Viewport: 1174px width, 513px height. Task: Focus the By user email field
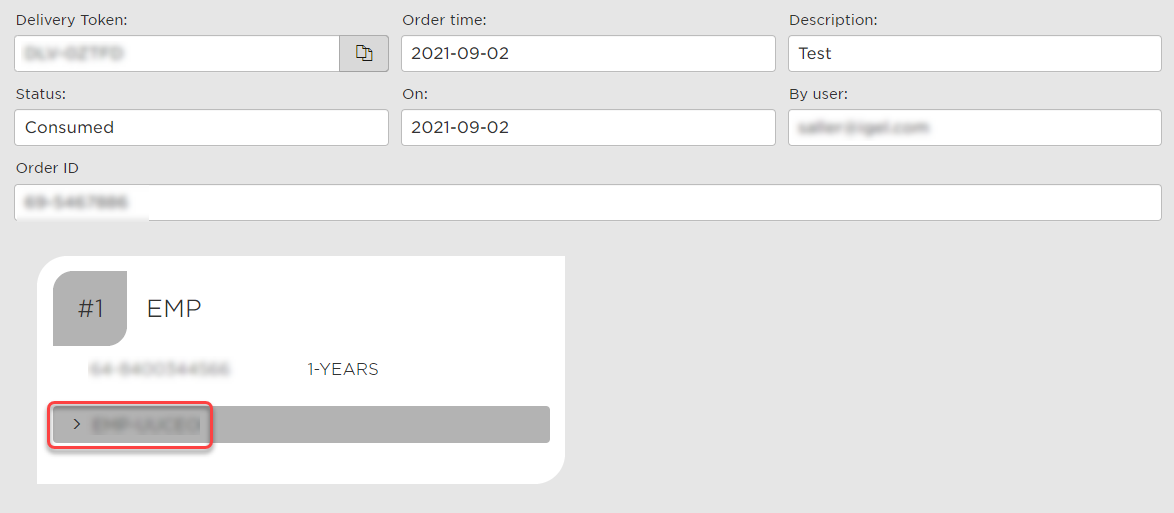point(974,128)
